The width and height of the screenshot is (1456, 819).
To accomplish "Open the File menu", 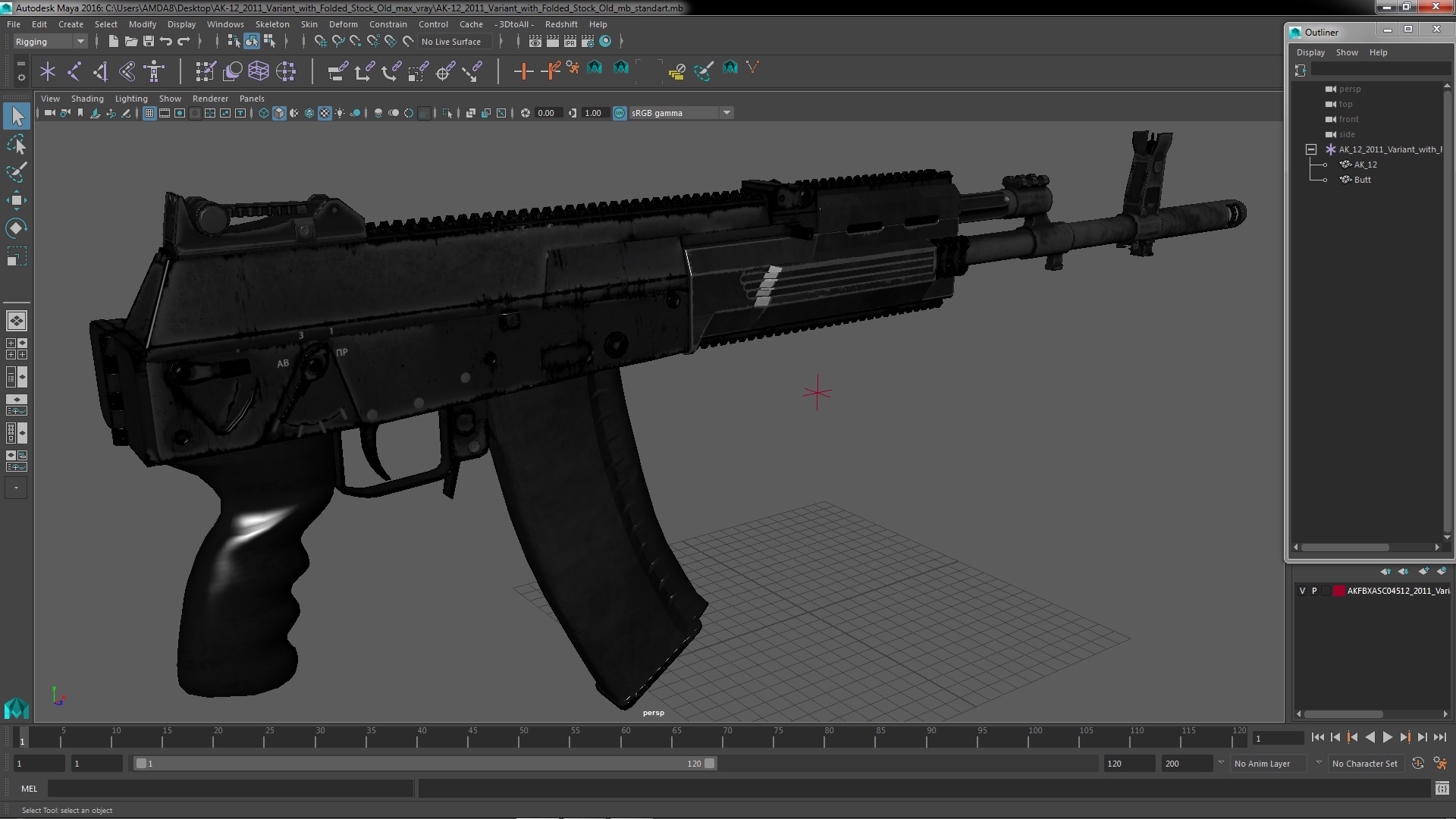I will pyautogui.click(x=14, y=24).
